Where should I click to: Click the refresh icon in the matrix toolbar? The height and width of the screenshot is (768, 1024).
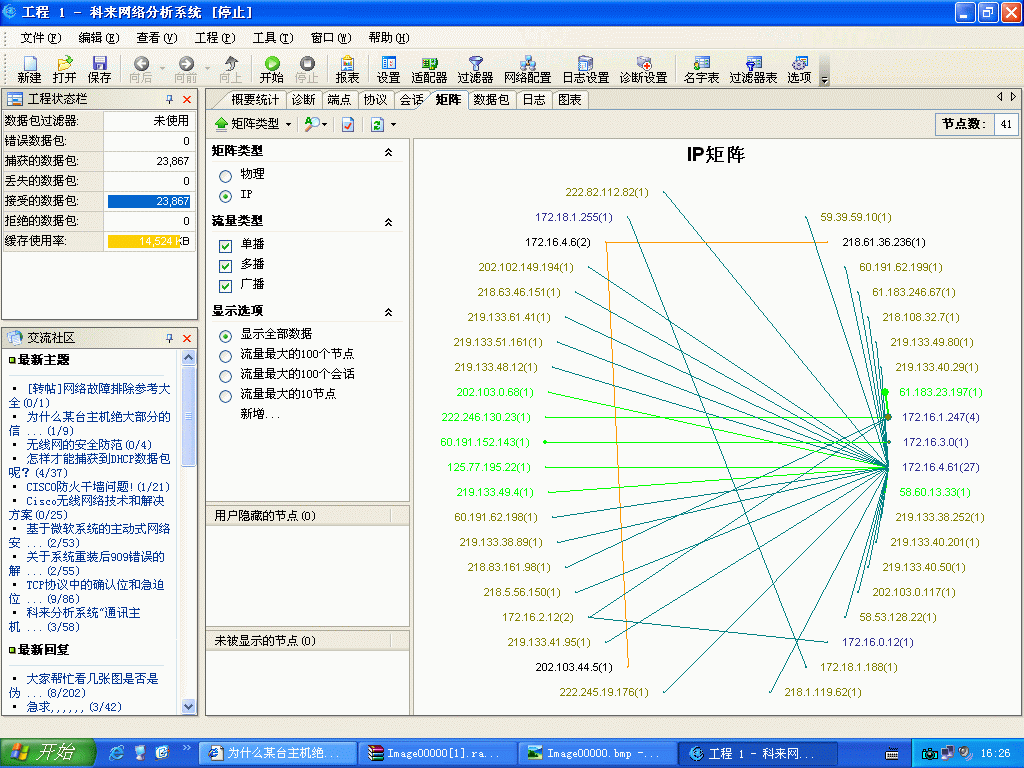(x=377, y=124)
